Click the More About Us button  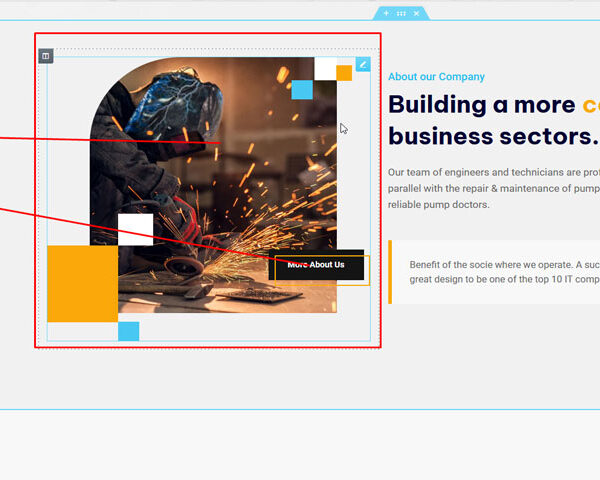(x=316, y=265)
